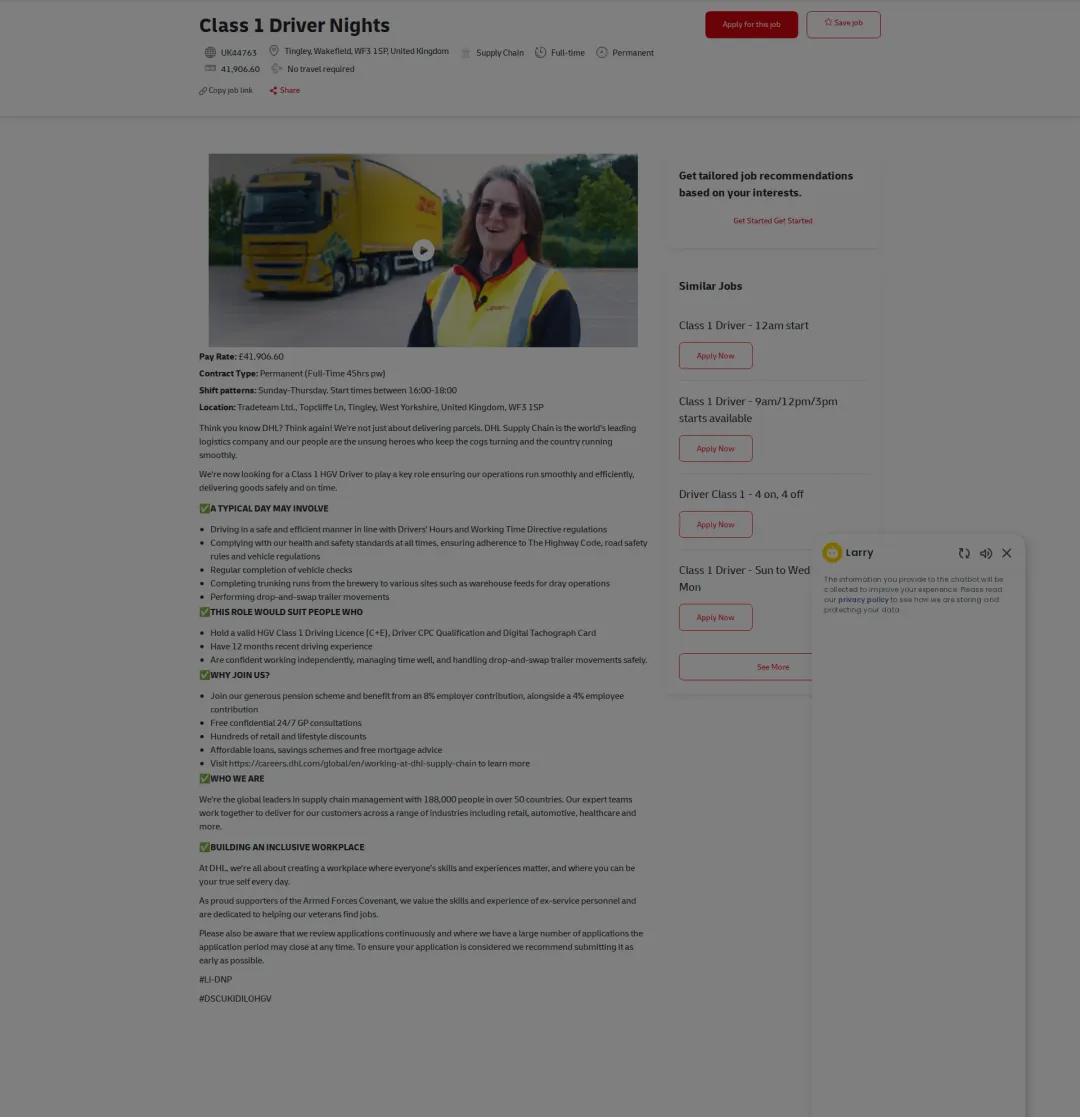Save this job using the Save job button
Viewport: 1080px width, 1117px height.
point(843,25)
